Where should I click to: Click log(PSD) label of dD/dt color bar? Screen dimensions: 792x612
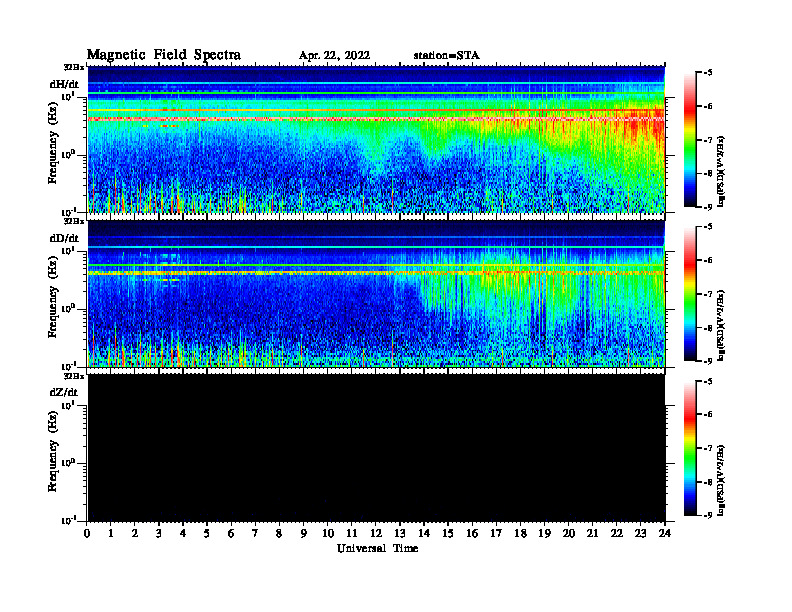coord(722,325)
